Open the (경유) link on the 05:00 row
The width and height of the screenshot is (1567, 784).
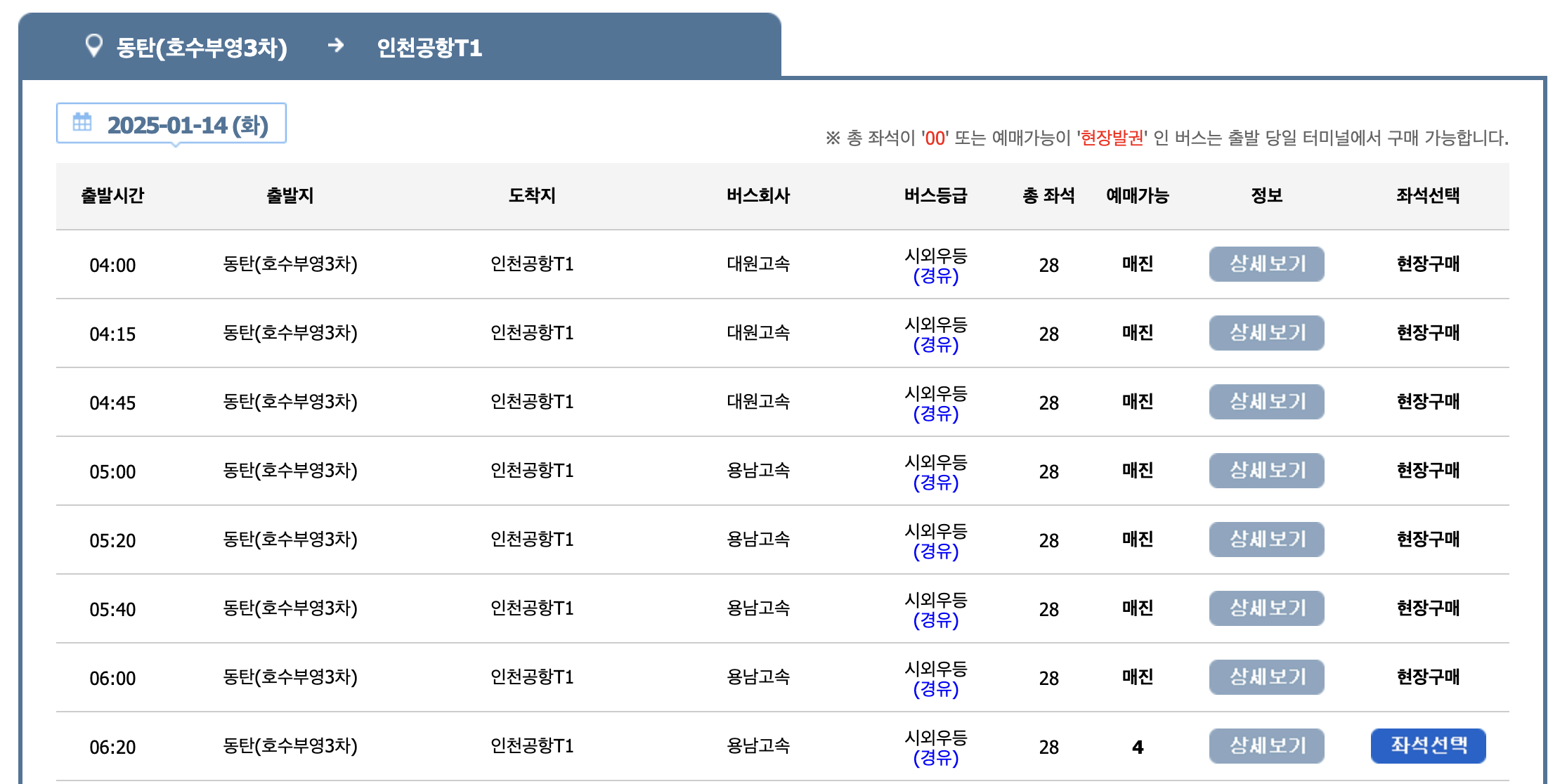tap(936, 483)
